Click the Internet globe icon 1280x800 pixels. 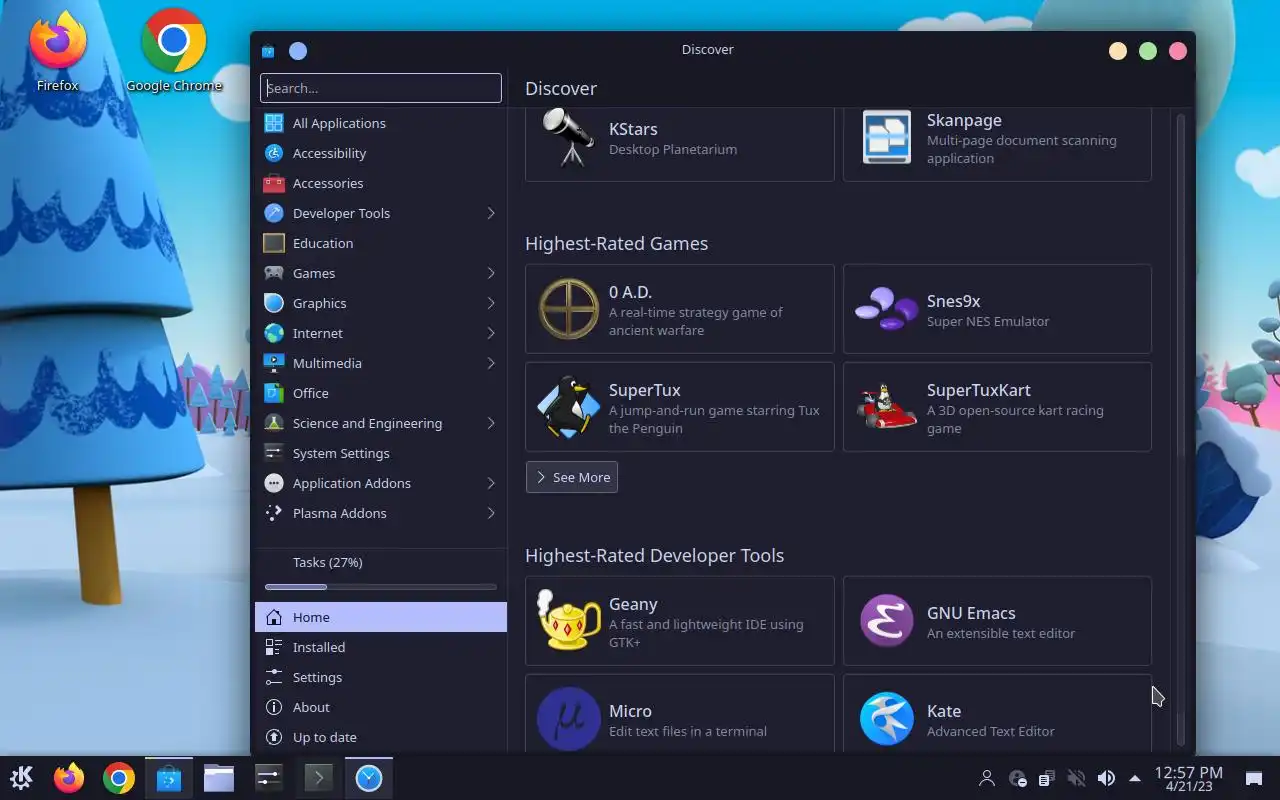point(274,333)
